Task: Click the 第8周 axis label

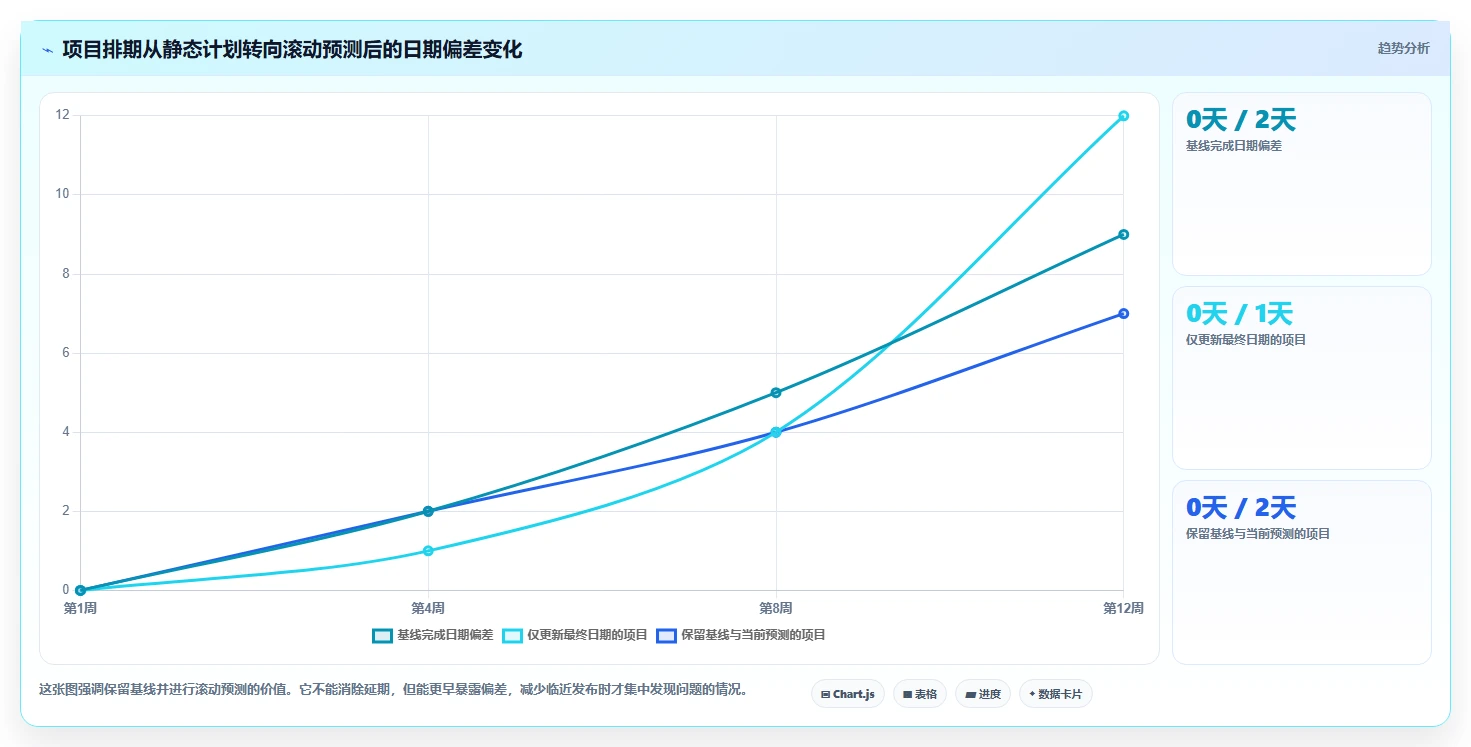Action: point(776,608)
